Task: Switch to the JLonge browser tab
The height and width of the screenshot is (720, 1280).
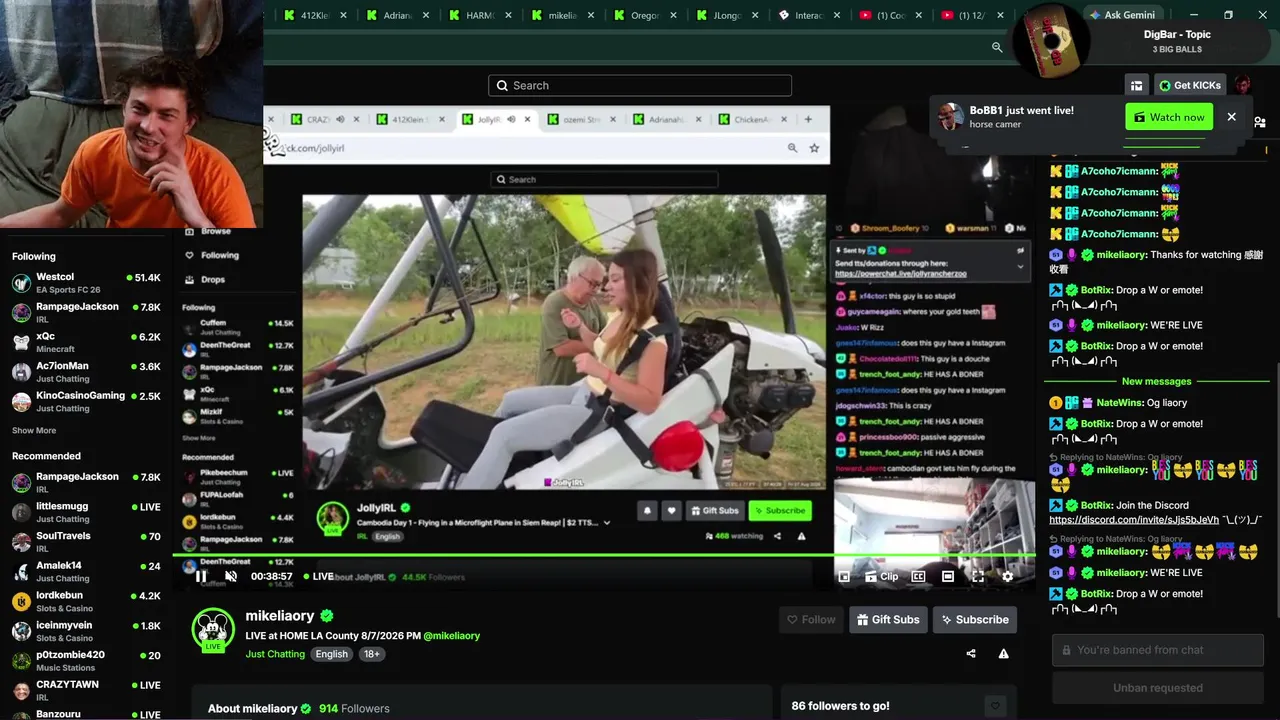Action: pyautogui.click(x=726, y=15)
